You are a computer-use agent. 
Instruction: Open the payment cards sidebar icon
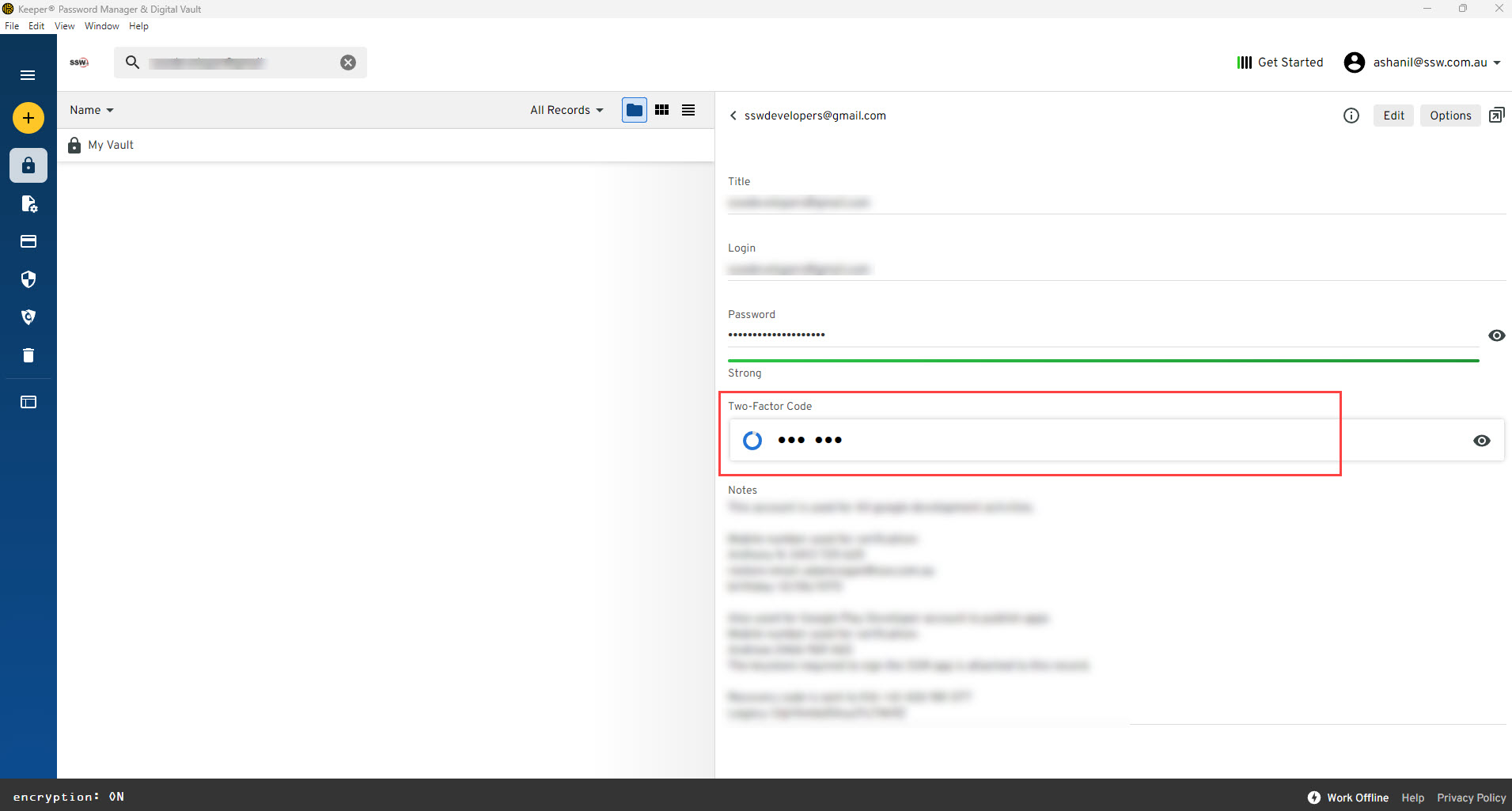tap(28, 241)
